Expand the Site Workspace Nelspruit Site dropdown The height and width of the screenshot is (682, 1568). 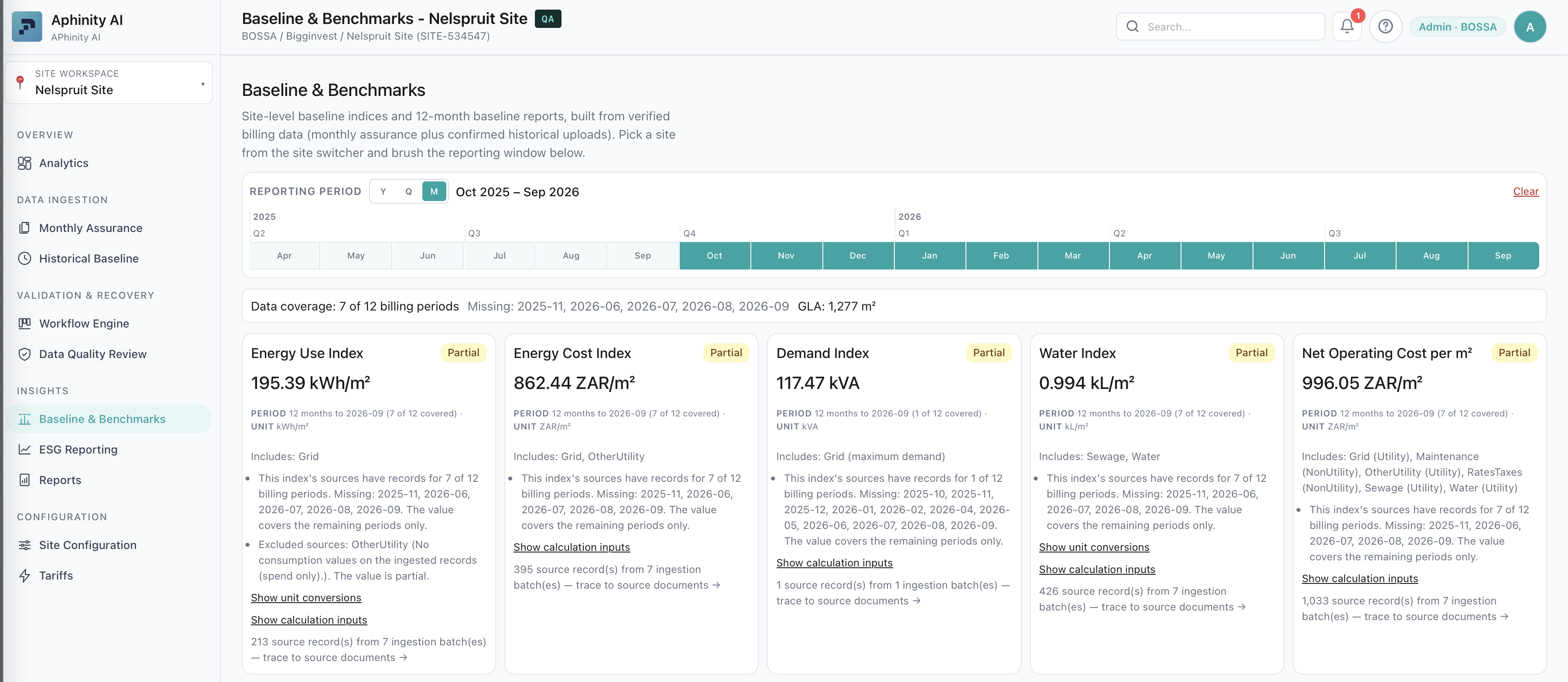pyautogui.click(x=108, y=83)
